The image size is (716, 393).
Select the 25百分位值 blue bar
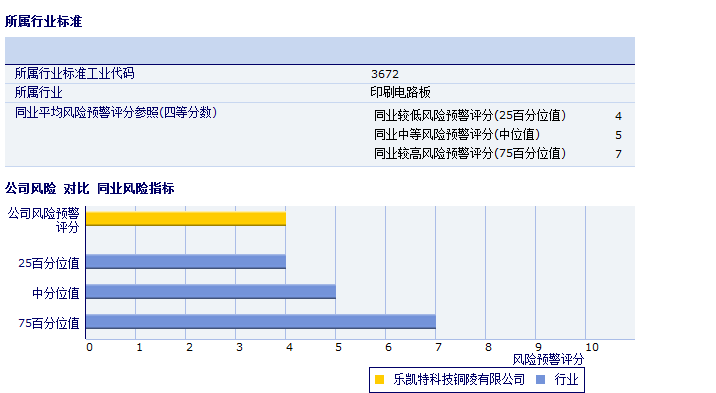point(186,262)
